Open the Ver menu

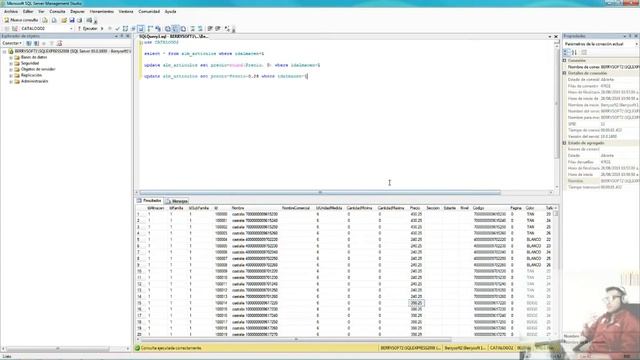(x=41, y=11)
